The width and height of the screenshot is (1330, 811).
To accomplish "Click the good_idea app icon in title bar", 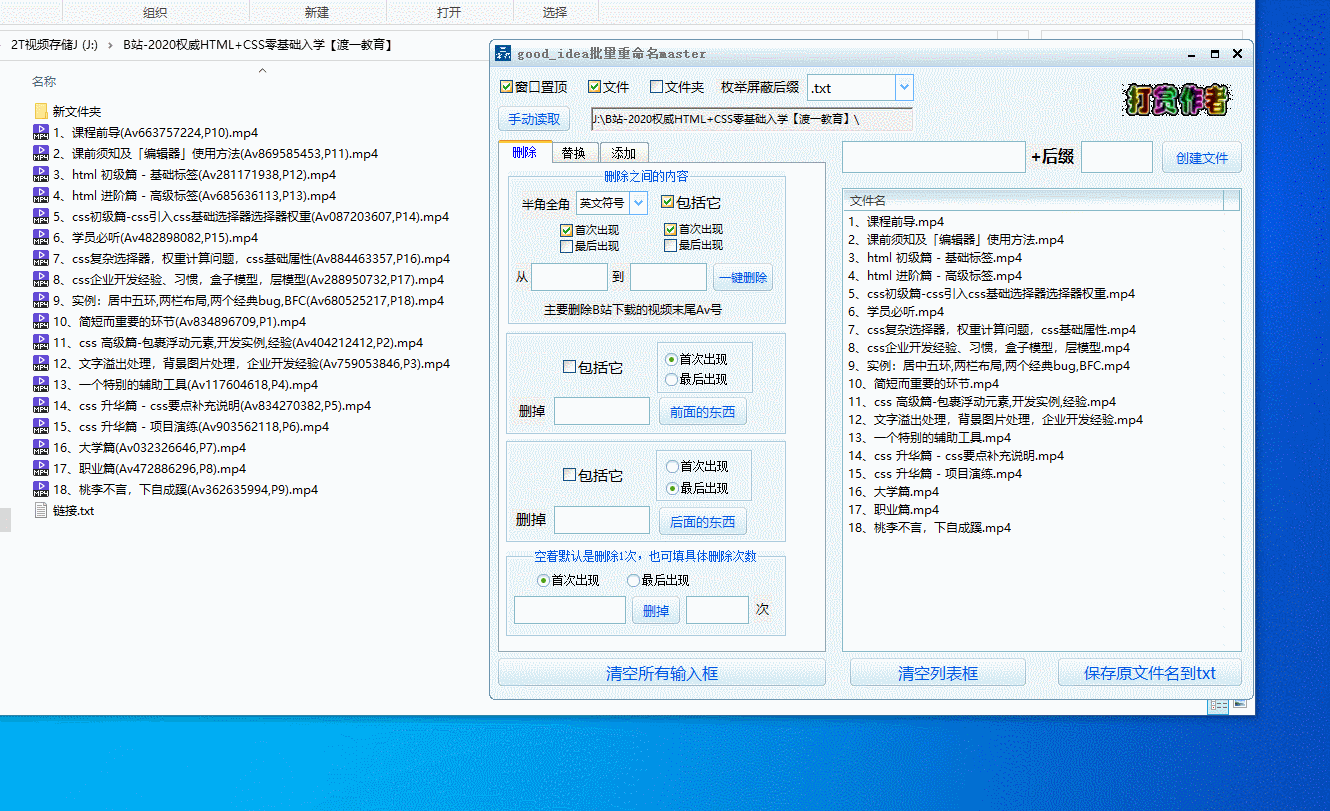I will tap(504, 54).
